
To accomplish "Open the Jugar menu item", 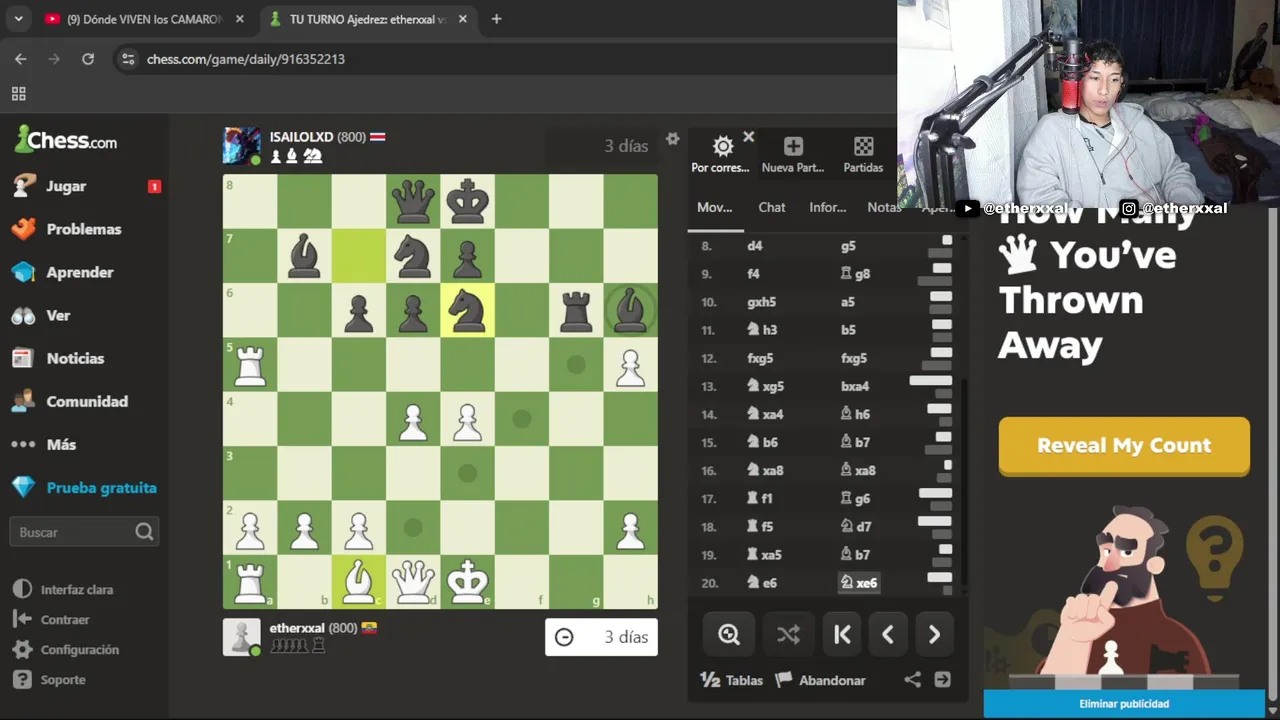I will [66, 186].
